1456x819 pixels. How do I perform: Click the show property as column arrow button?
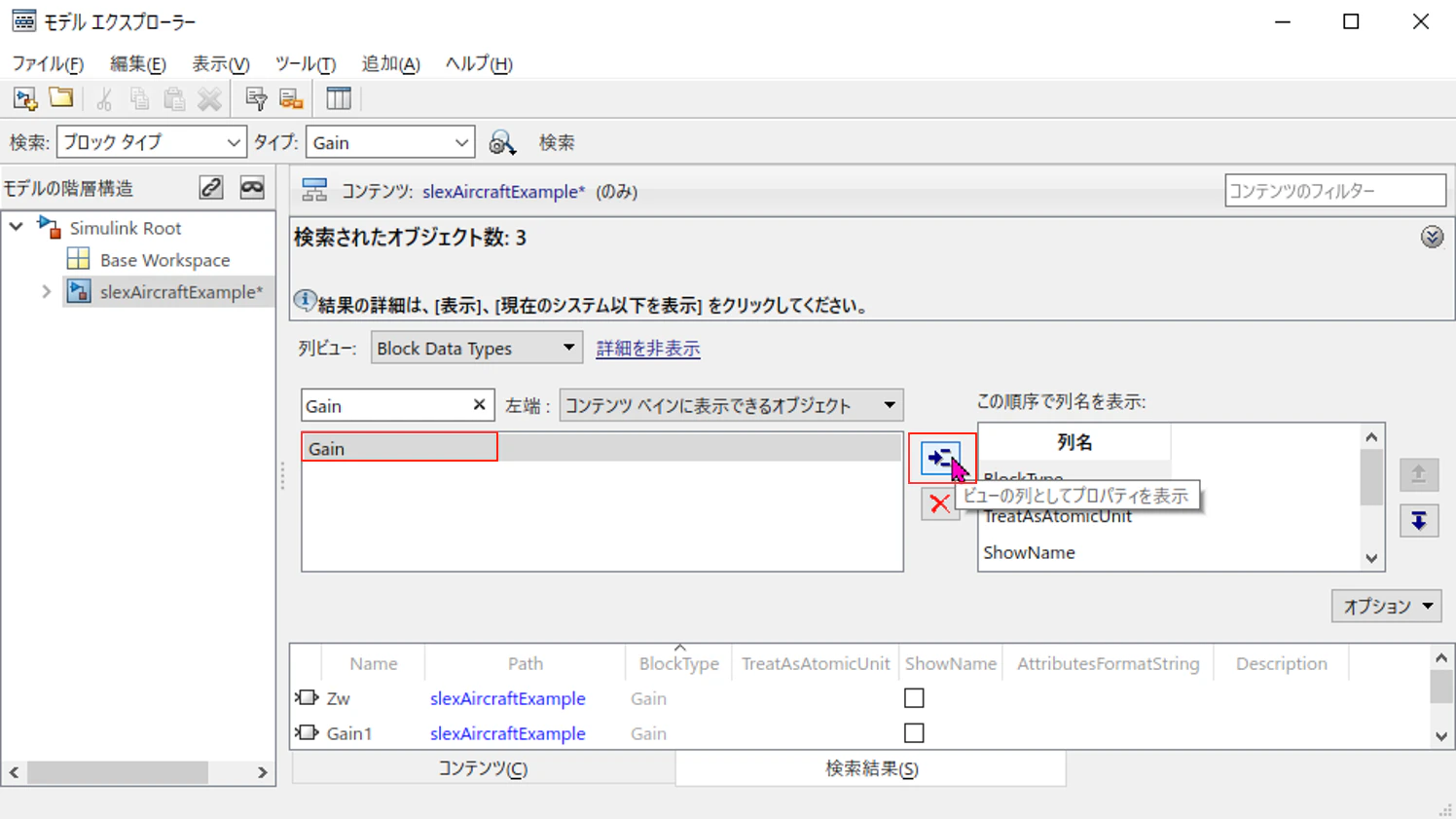[x=940, y=458]
